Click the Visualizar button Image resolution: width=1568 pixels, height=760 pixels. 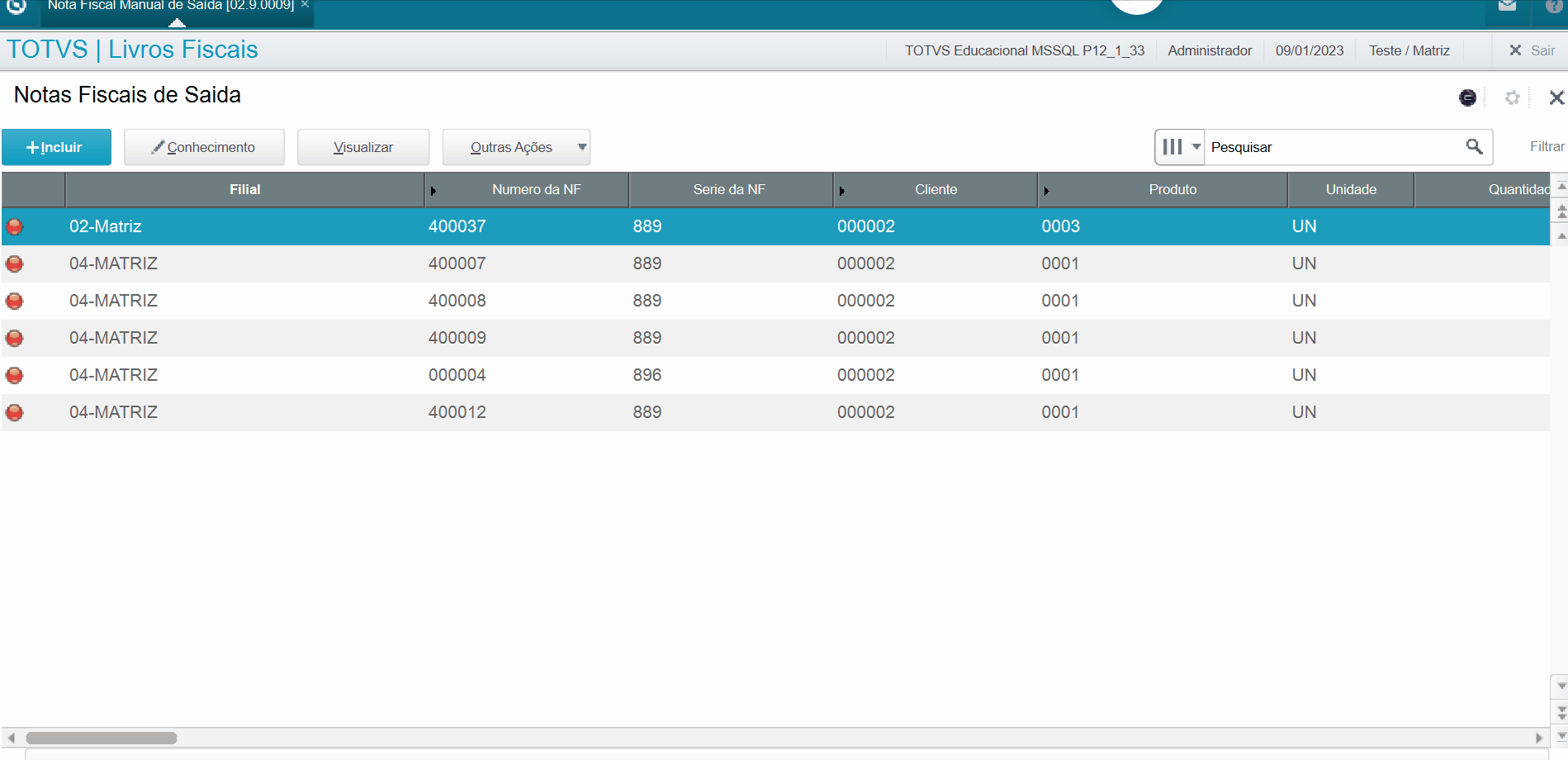[363, 147]
